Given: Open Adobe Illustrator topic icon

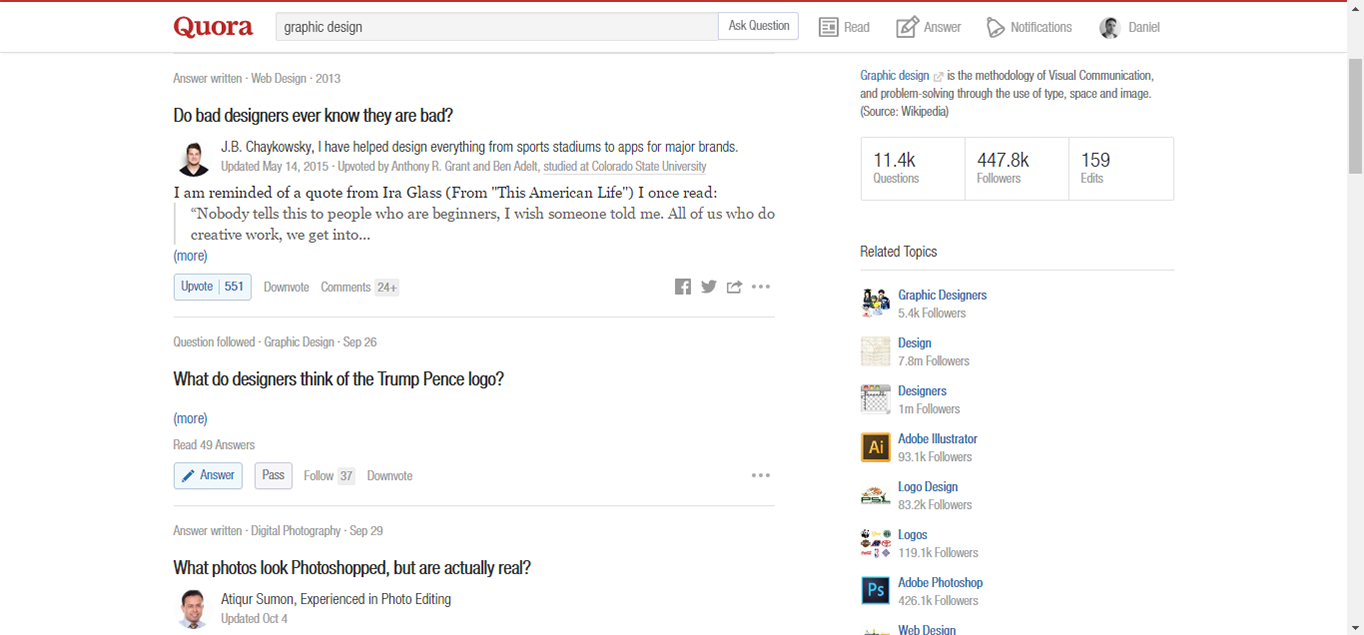Looking at the screenshot, I should coord(876,447).
